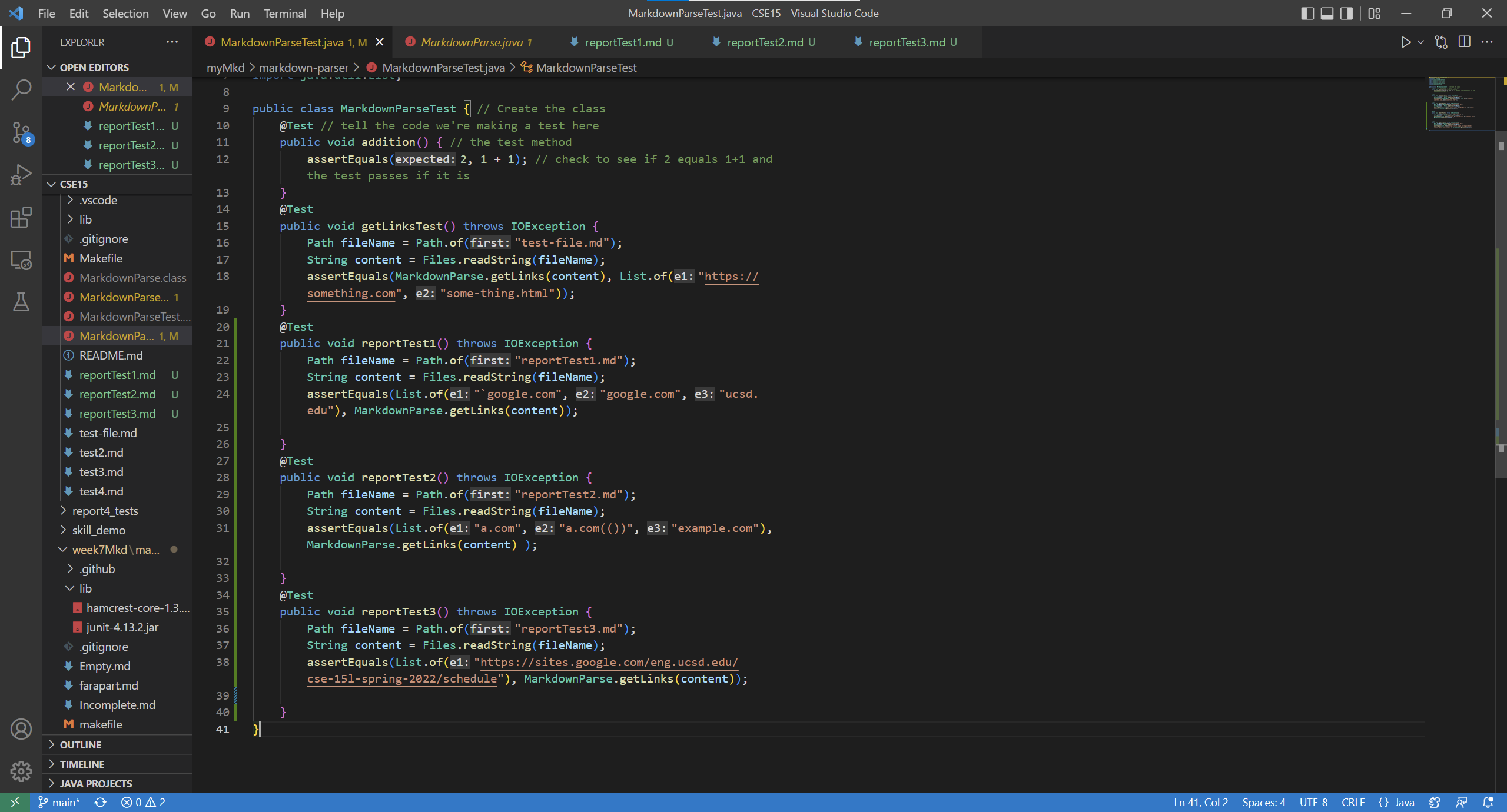Split the editor to the right
The height and width of the screenshot is (812, 1507).
(1464, 42)
